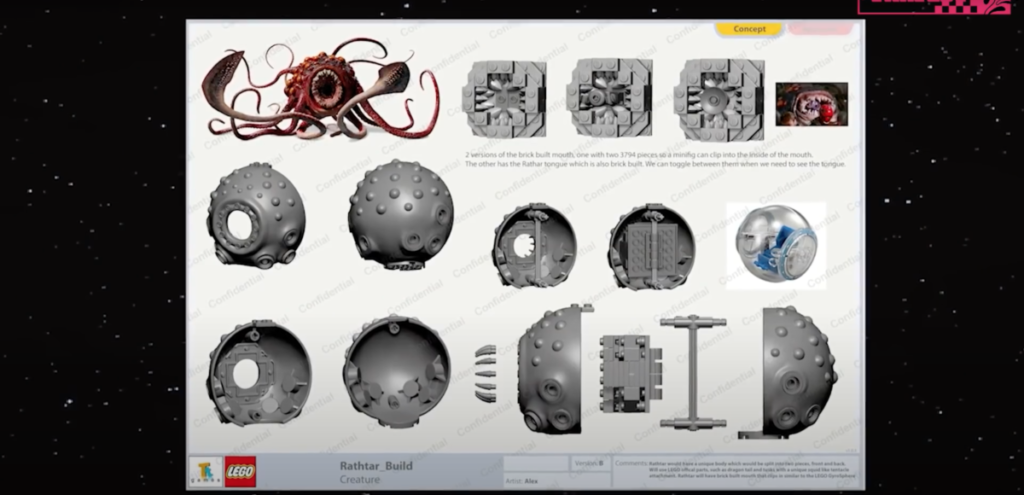Select the studded sphere with open mouth hole
The image size is (1024, 495).
coord(256,215)
